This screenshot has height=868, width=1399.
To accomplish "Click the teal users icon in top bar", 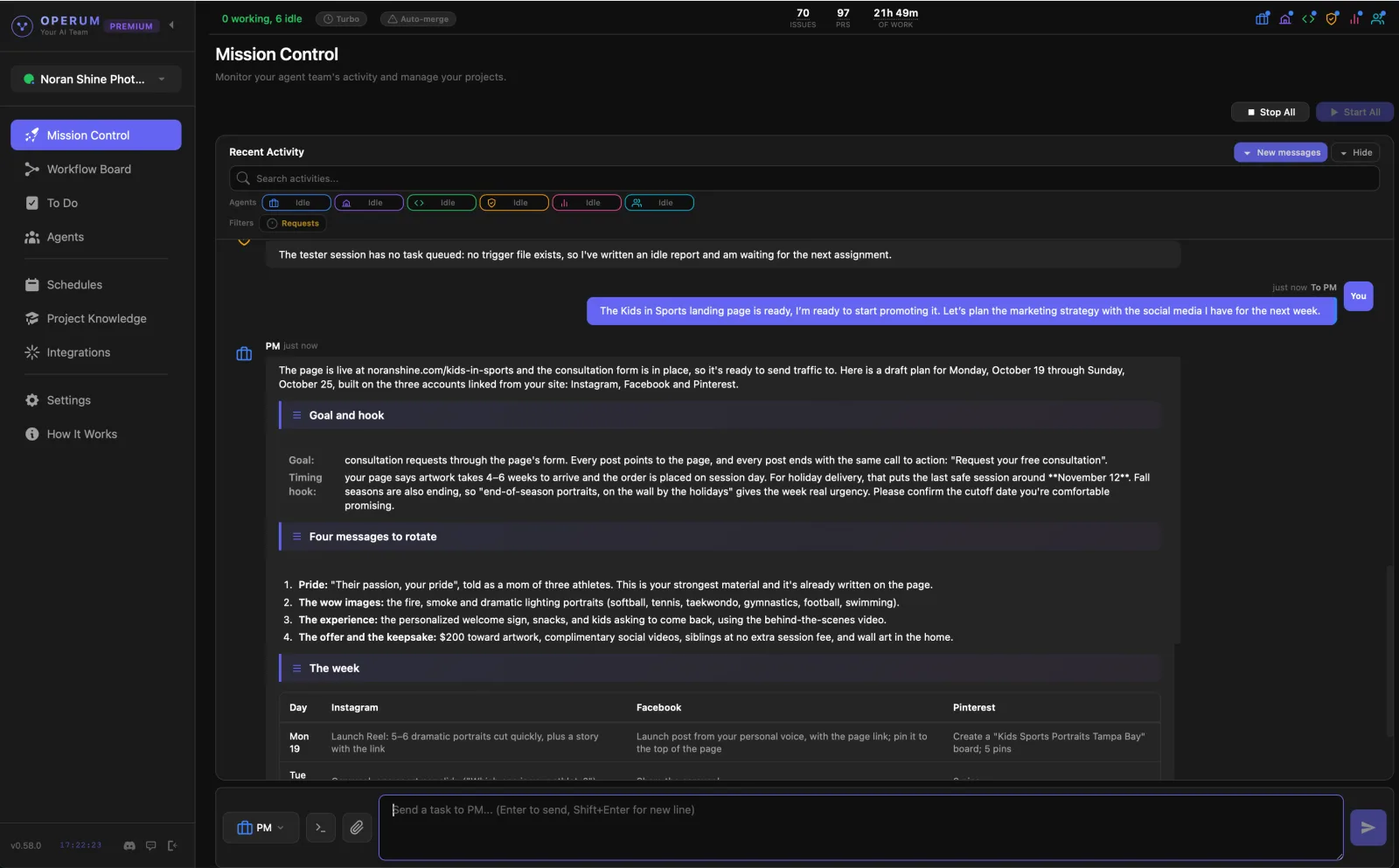I will click(x=1378, y=17).
